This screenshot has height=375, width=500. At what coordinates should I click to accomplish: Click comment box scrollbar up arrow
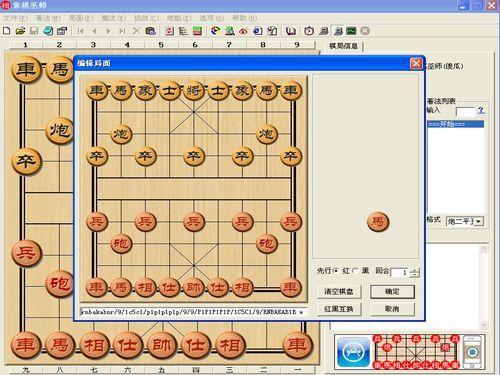coord(484,249)
